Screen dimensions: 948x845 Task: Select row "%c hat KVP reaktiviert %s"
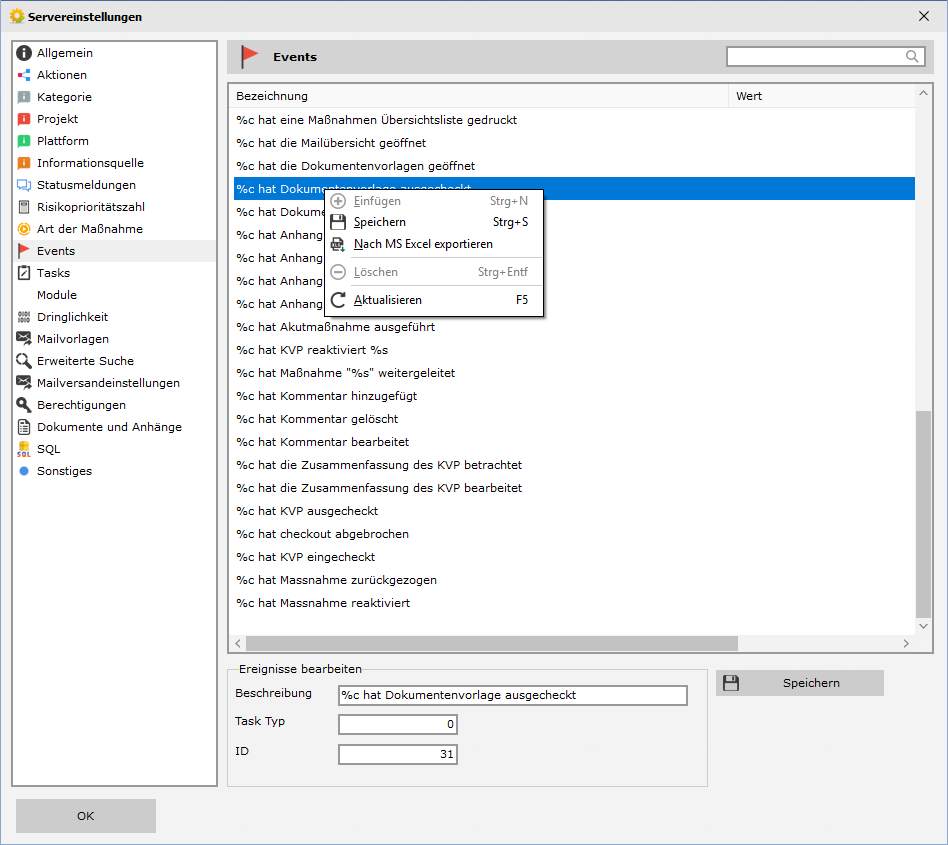(574, 350)
